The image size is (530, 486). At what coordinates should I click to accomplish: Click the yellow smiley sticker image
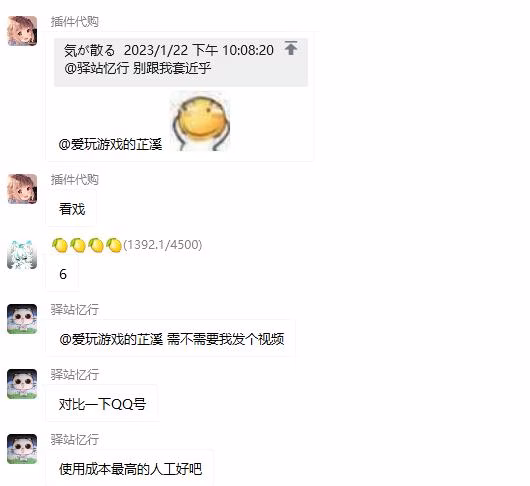[x=201, y=122]
